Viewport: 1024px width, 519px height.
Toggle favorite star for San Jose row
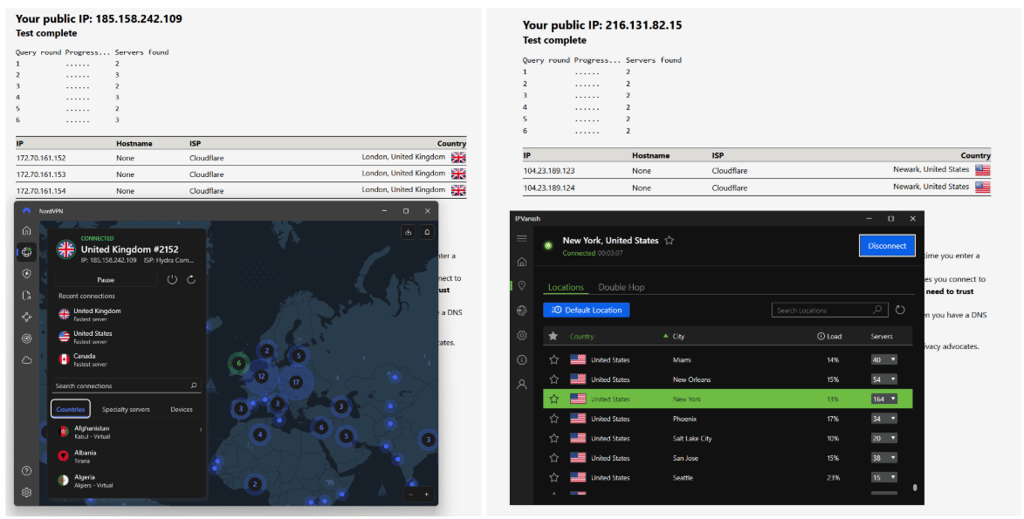coord(554,458)
